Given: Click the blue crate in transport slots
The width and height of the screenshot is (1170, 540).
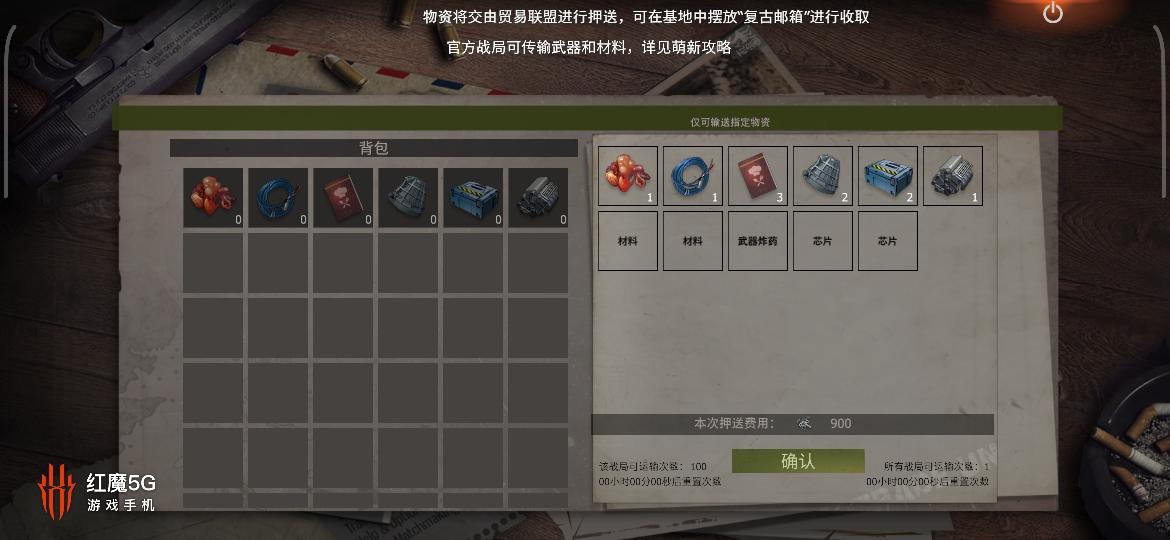Looking at the screenshot, I should pyautogui.click(x=887, y=176).
